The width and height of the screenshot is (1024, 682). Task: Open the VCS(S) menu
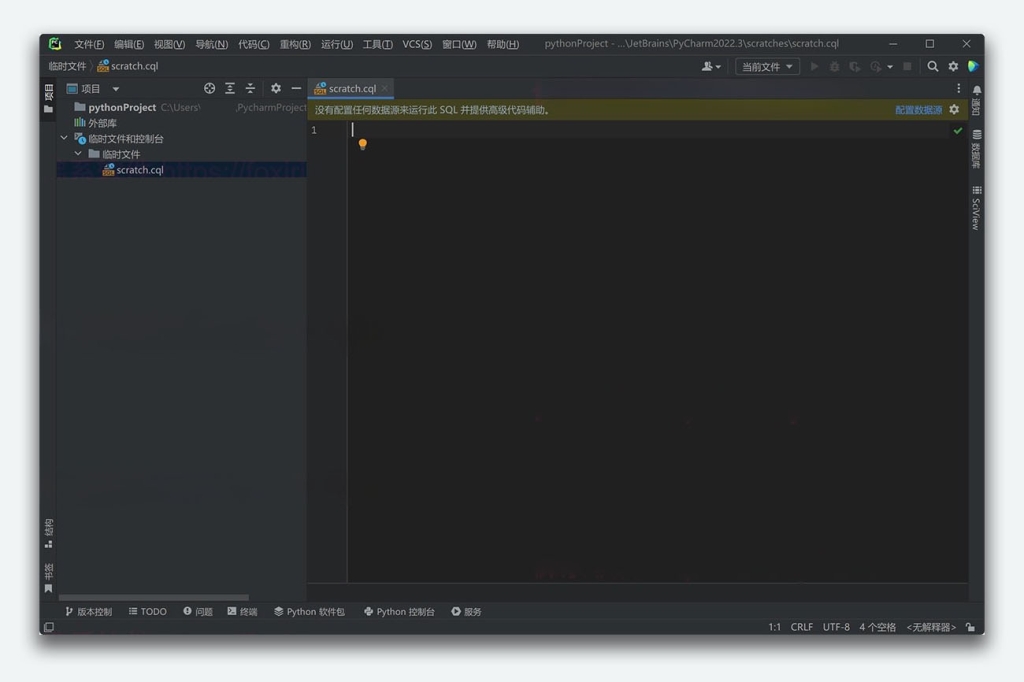417,44
